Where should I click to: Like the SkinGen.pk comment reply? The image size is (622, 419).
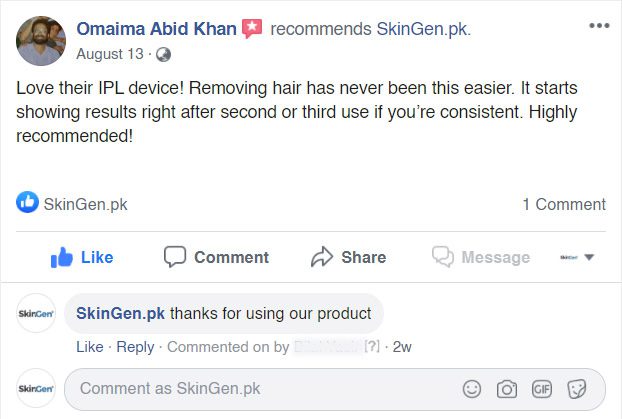tap(89, 347)
